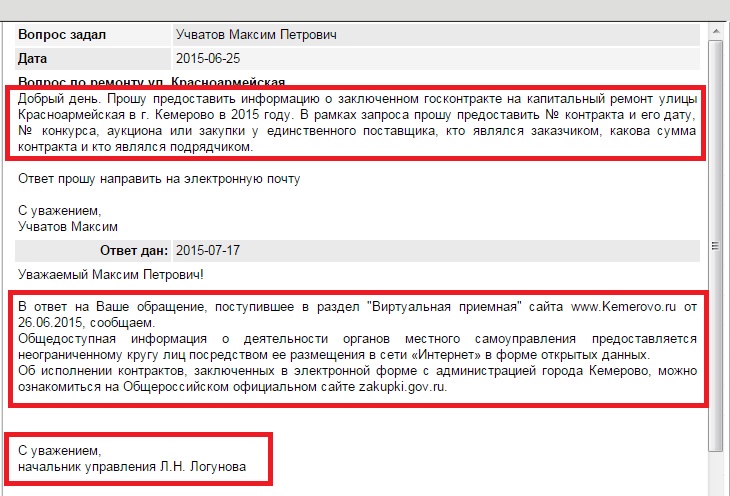The height and width of the screenshot is (496, 730).
Task: Click the 'Ответ дан:' label
Action: pos(134,251)
